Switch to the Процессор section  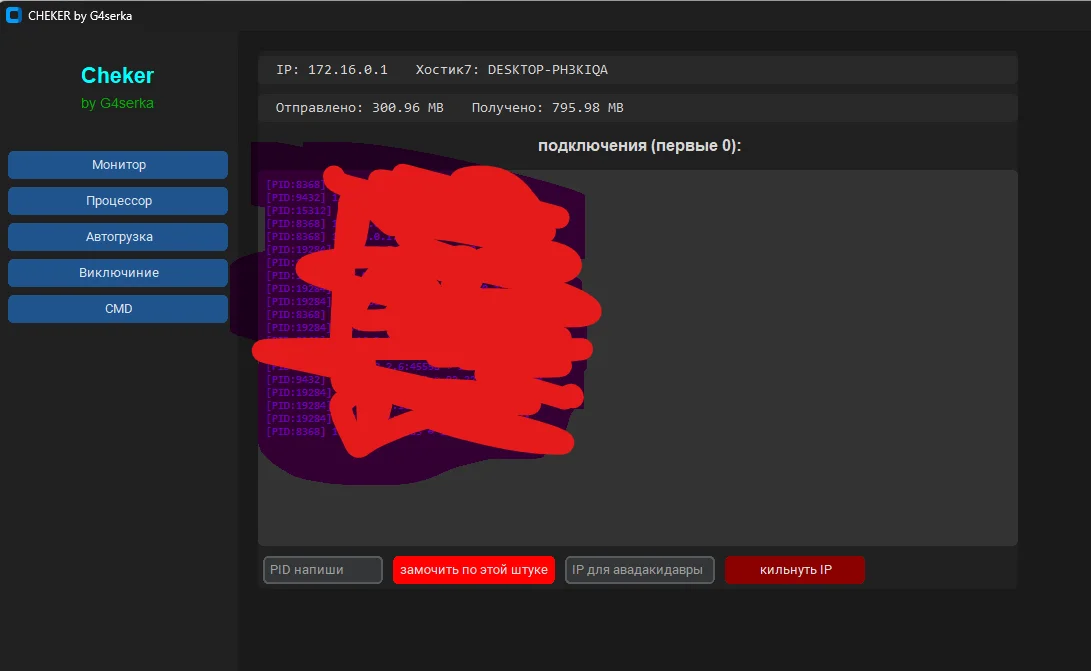tap(118, 201)
